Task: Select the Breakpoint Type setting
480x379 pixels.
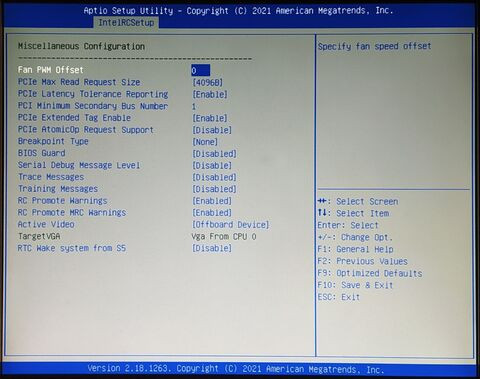Action: pos(53,141)
